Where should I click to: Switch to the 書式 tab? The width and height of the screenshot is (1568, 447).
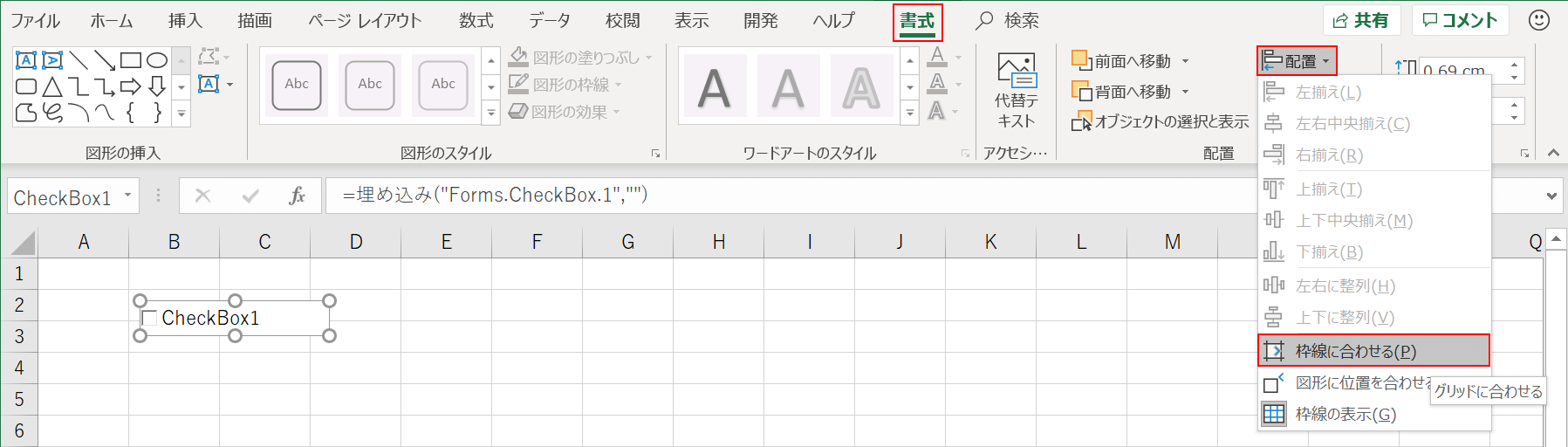coord(918,21)
